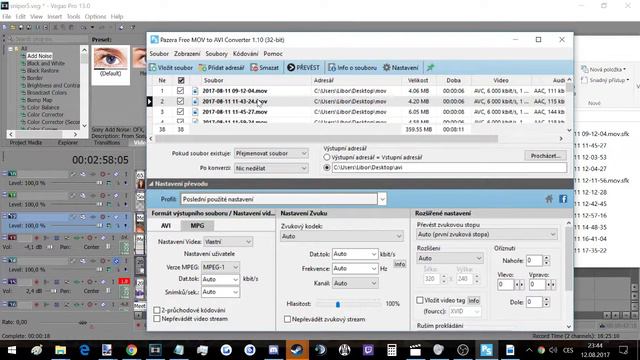Viewport: 640px width, 360px height.
Task: Open the Calculator icon in the taskbar
Action: point(391,350)
